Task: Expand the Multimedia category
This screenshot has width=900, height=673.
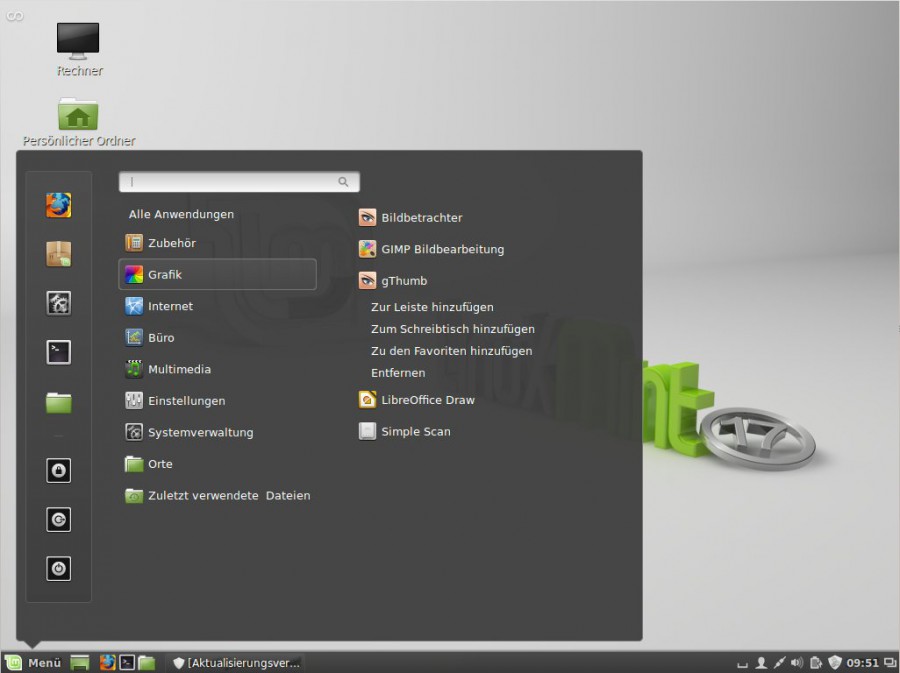Action: [x=181, y=369]
